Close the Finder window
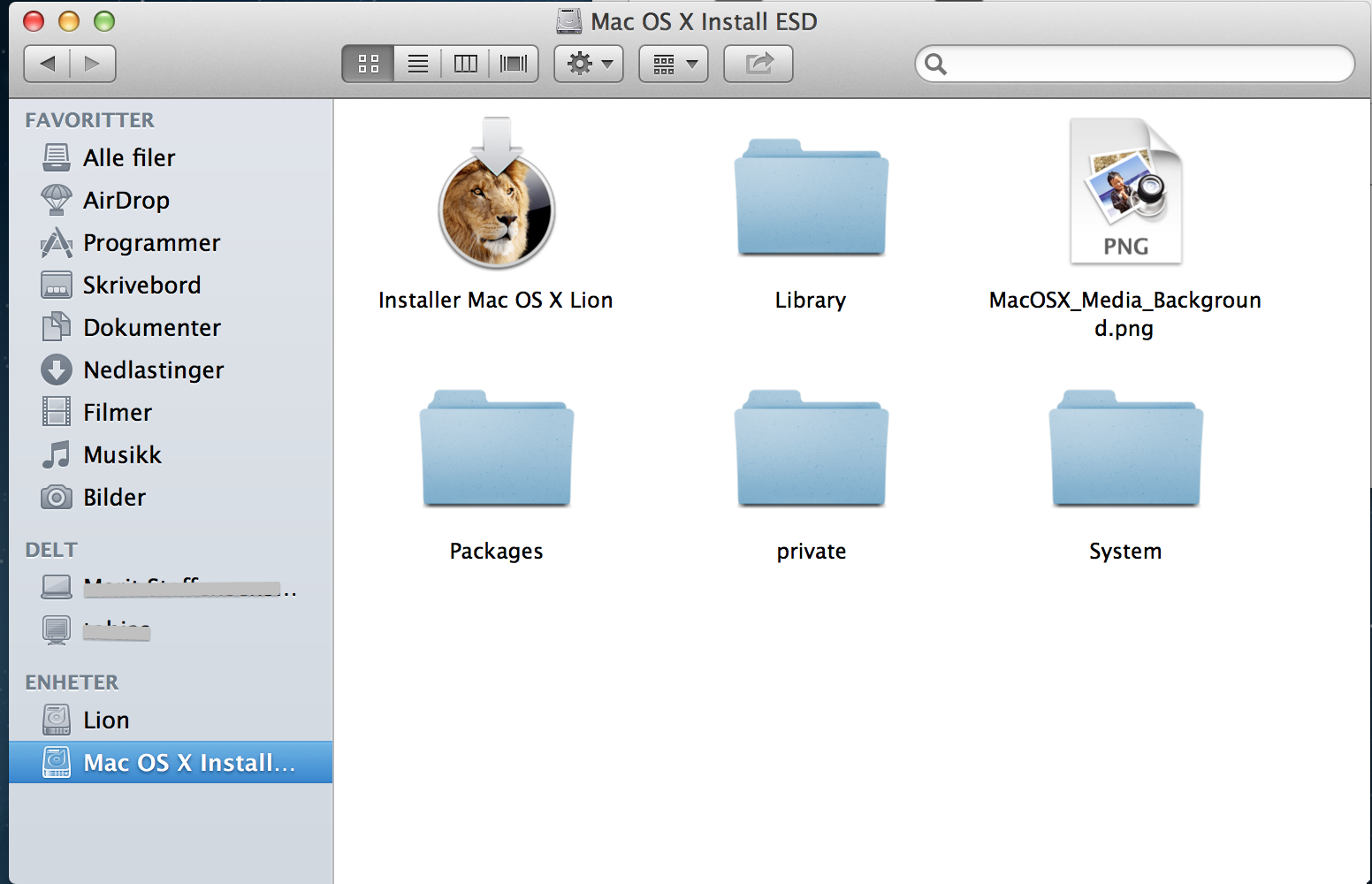Screen dimensions: 1372x884 pos(34,21)
